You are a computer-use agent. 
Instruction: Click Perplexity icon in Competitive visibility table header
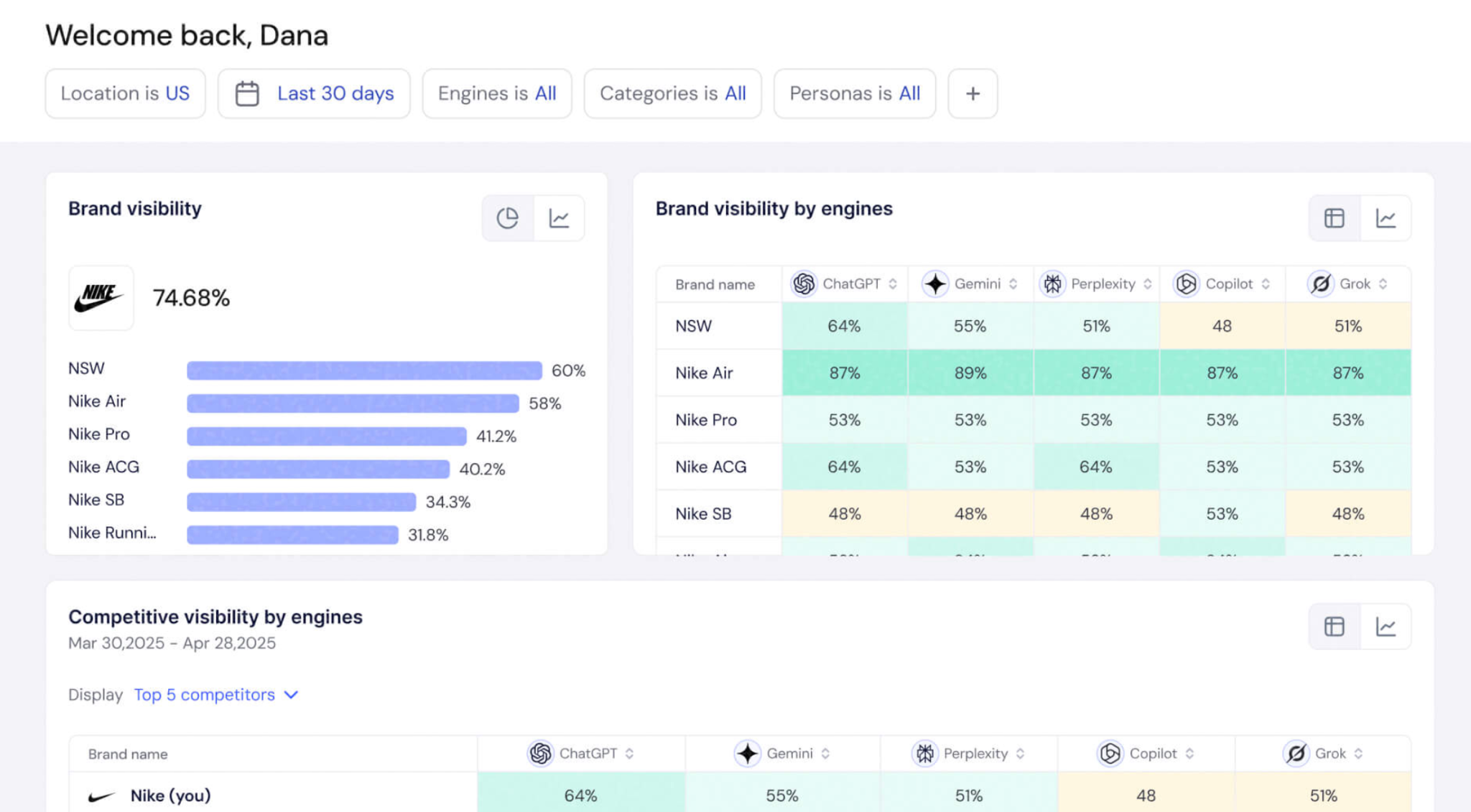(x=924, y=754)
